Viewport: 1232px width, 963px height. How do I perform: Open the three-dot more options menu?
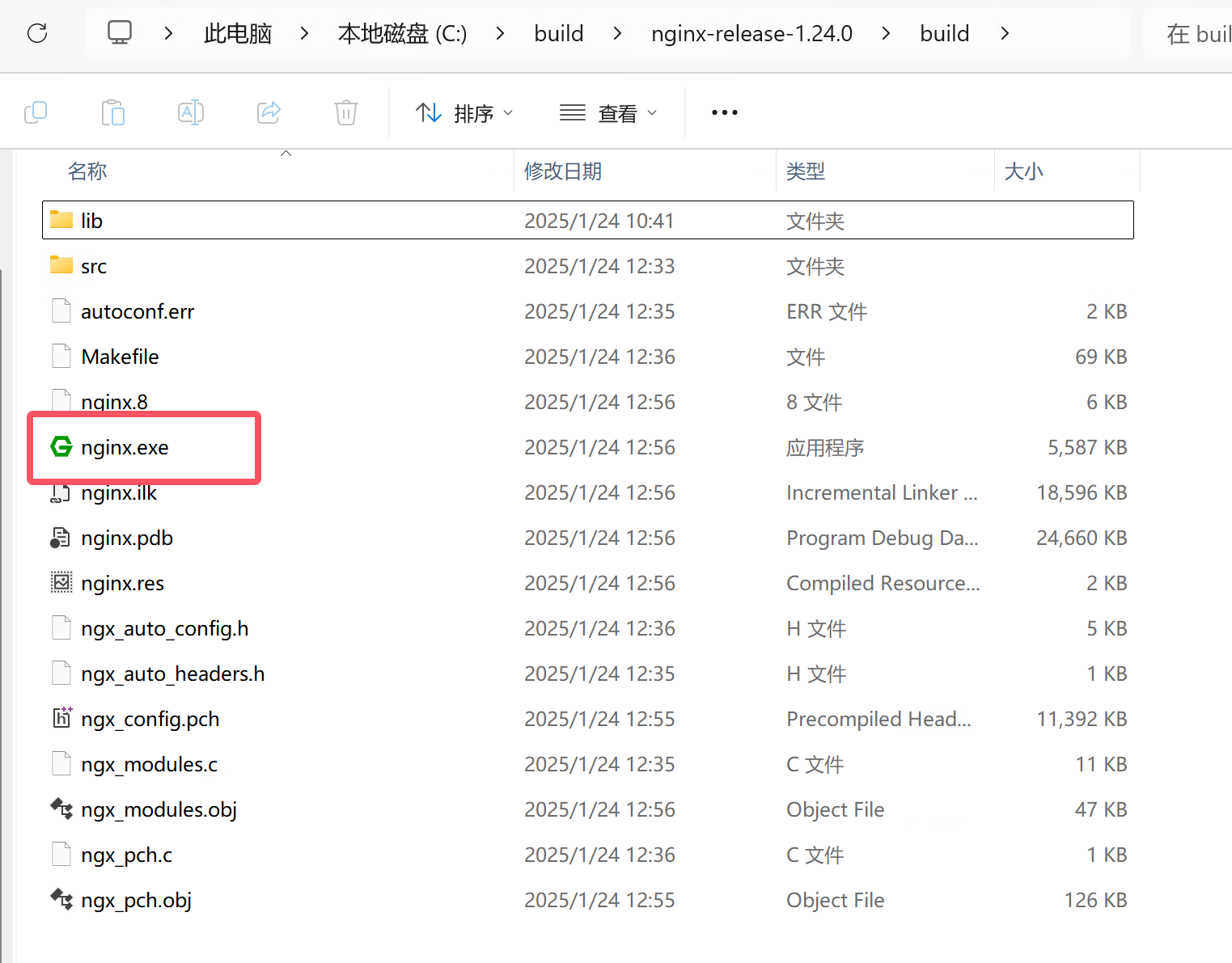(x=724, y=112)
